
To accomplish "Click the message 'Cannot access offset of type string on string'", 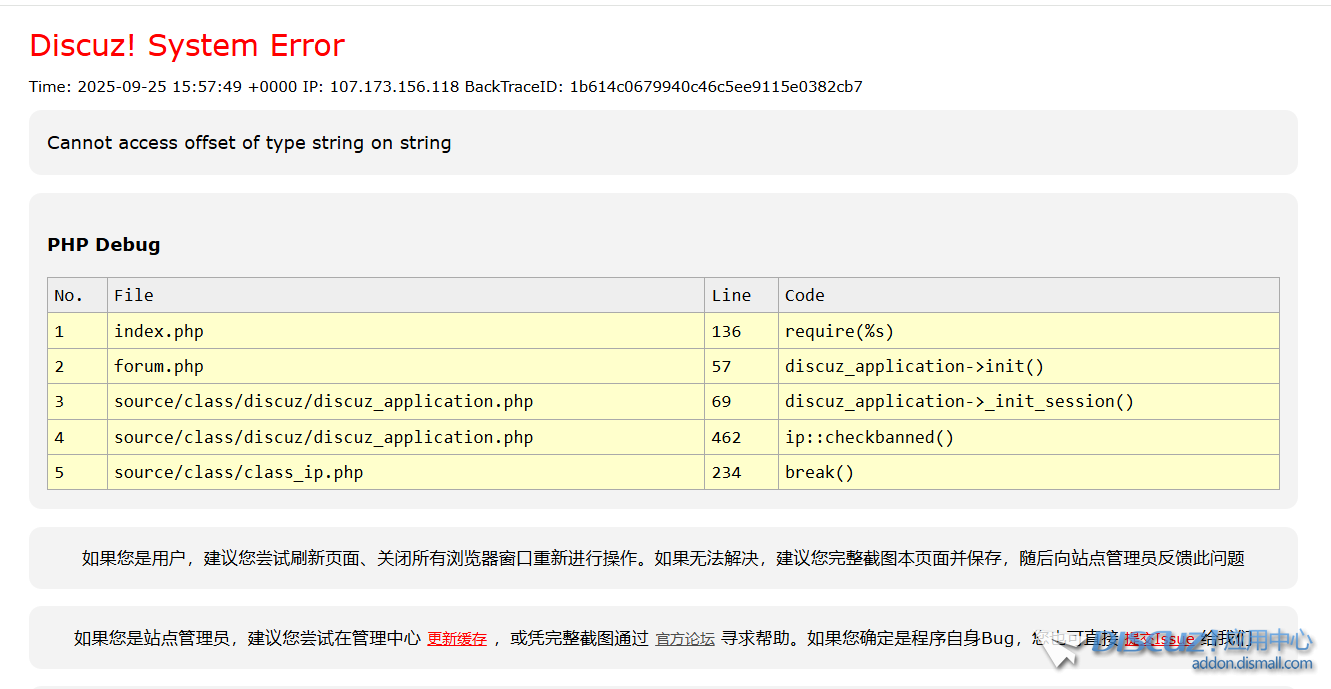I will point(249,143).
